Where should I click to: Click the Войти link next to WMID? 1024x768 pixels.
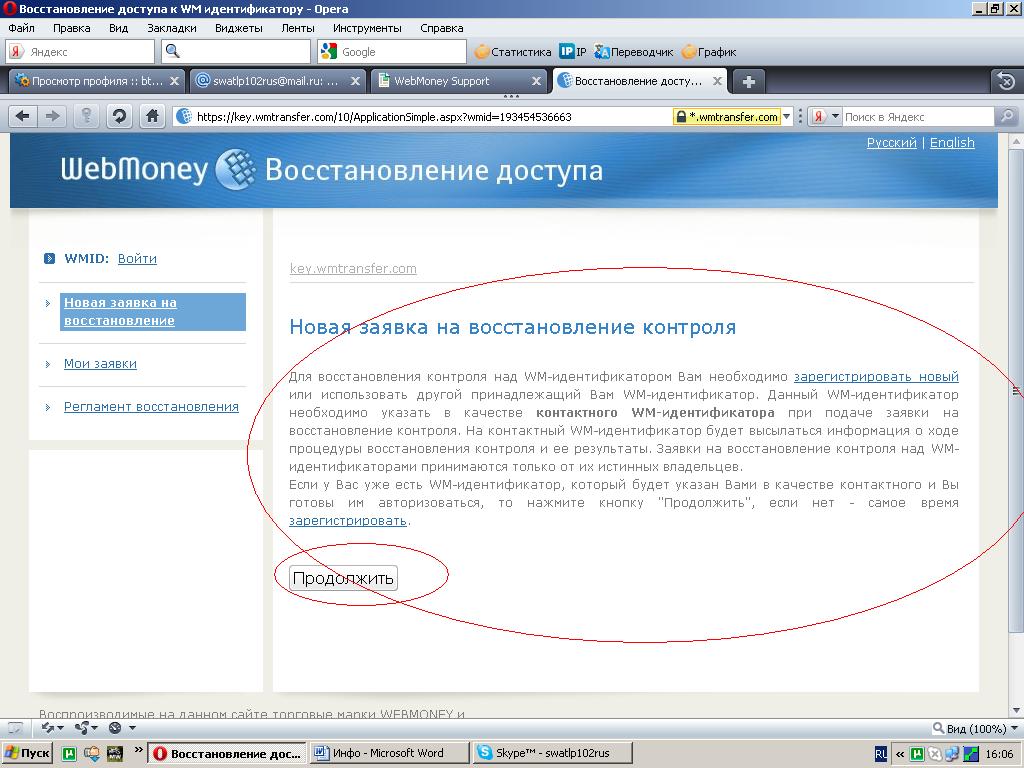click(x=137, y=259)
